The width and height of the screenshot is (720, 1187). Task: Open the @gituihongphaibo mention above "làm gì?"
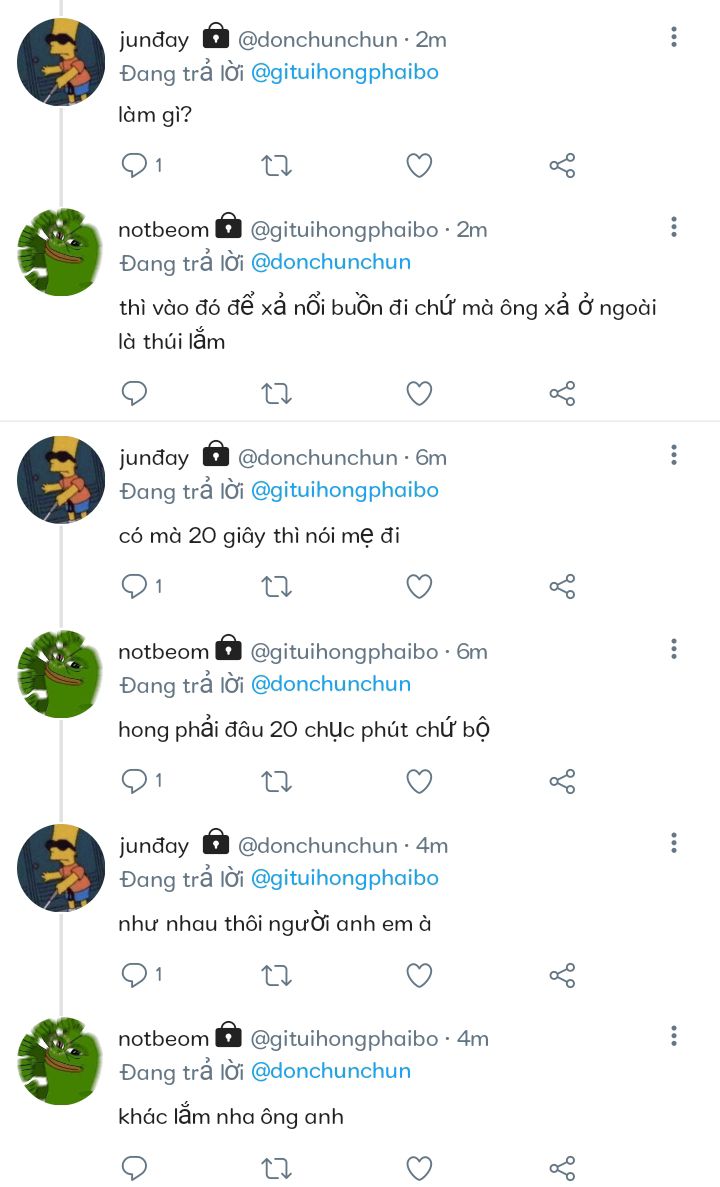(x=344, y=73)
